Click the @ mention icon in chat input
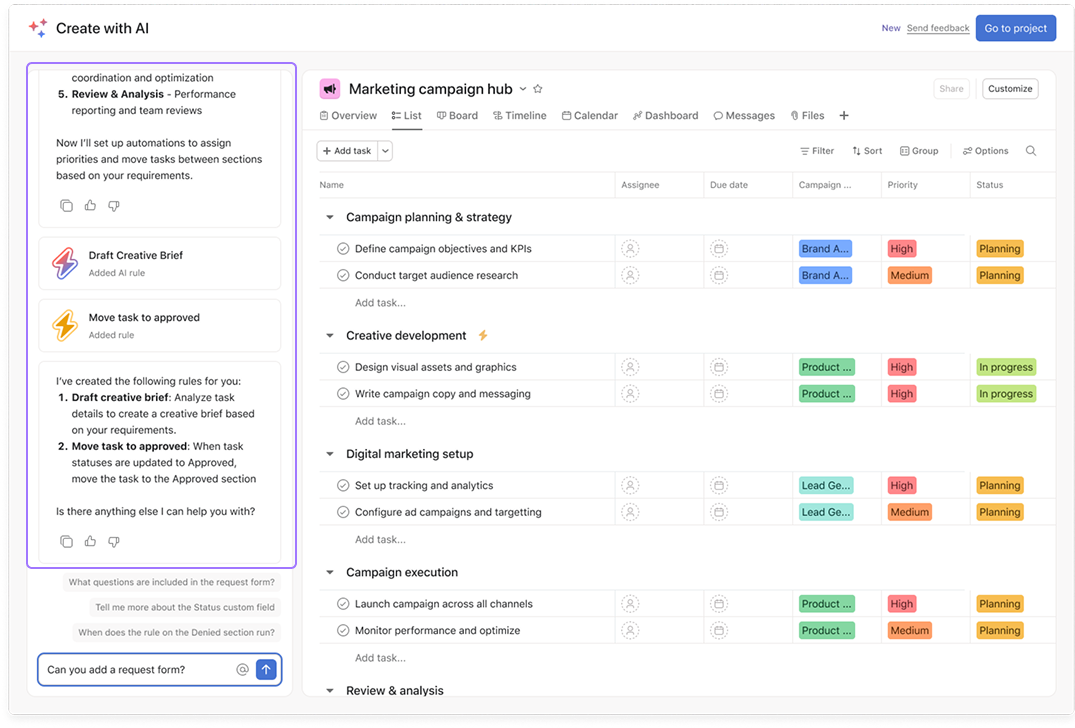Viewport: 1075px width, 728px height. coord(242,669)
